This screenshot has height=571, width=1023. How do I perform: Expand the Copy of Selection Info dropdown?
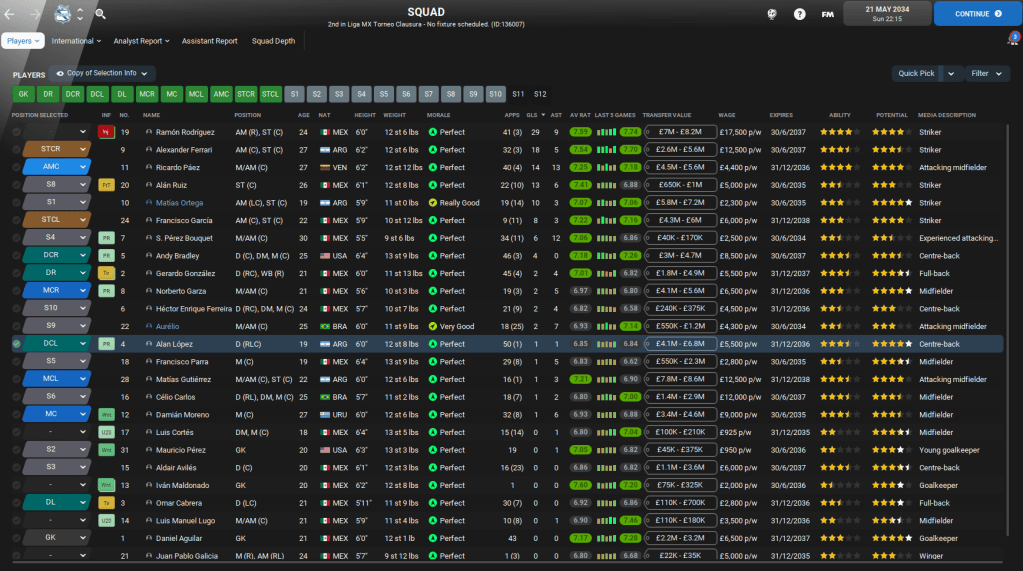coord(102,74)
